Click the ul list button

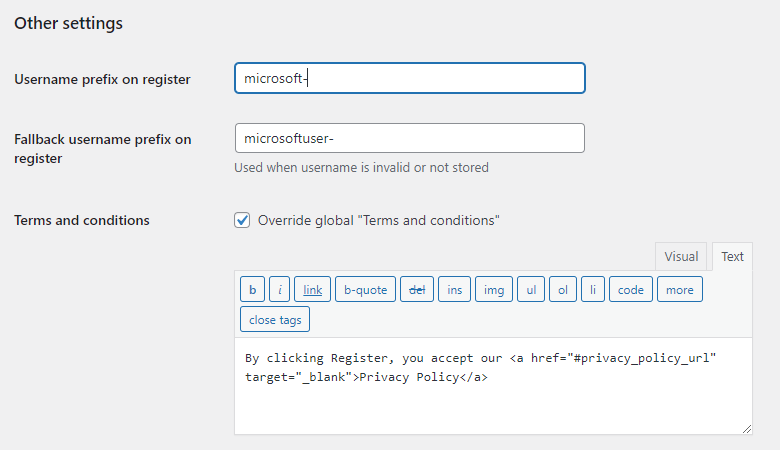click(532, 290)
